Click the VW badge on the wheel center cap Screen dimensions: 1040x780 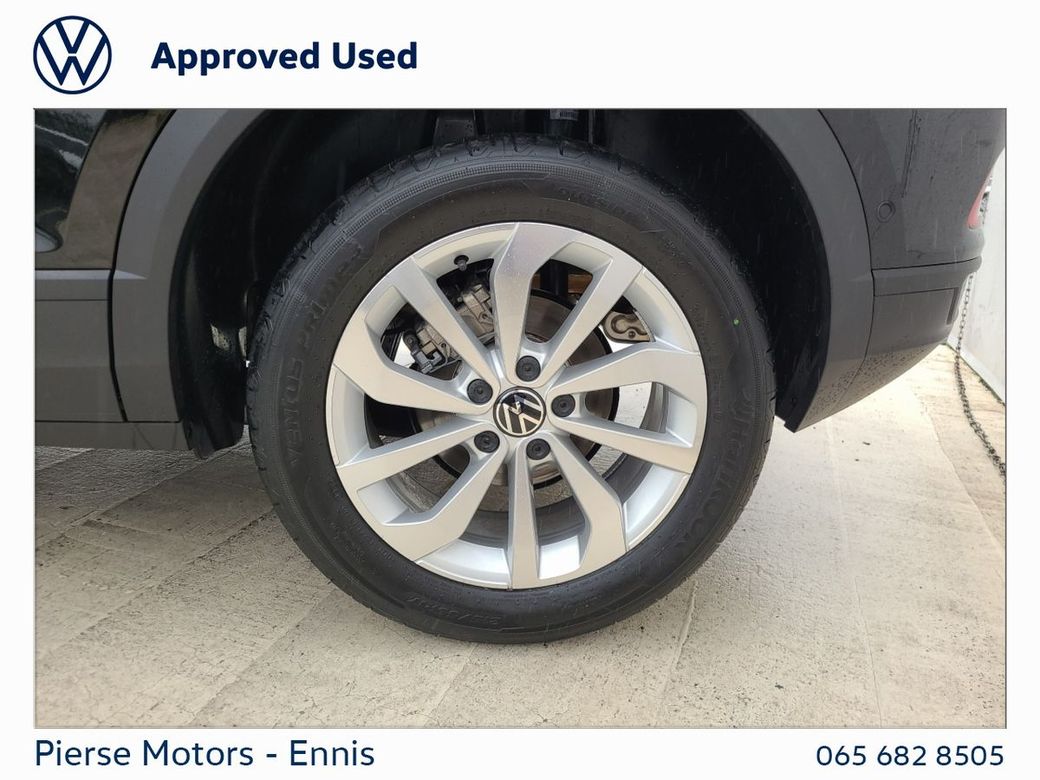click(x=519, y=411)
